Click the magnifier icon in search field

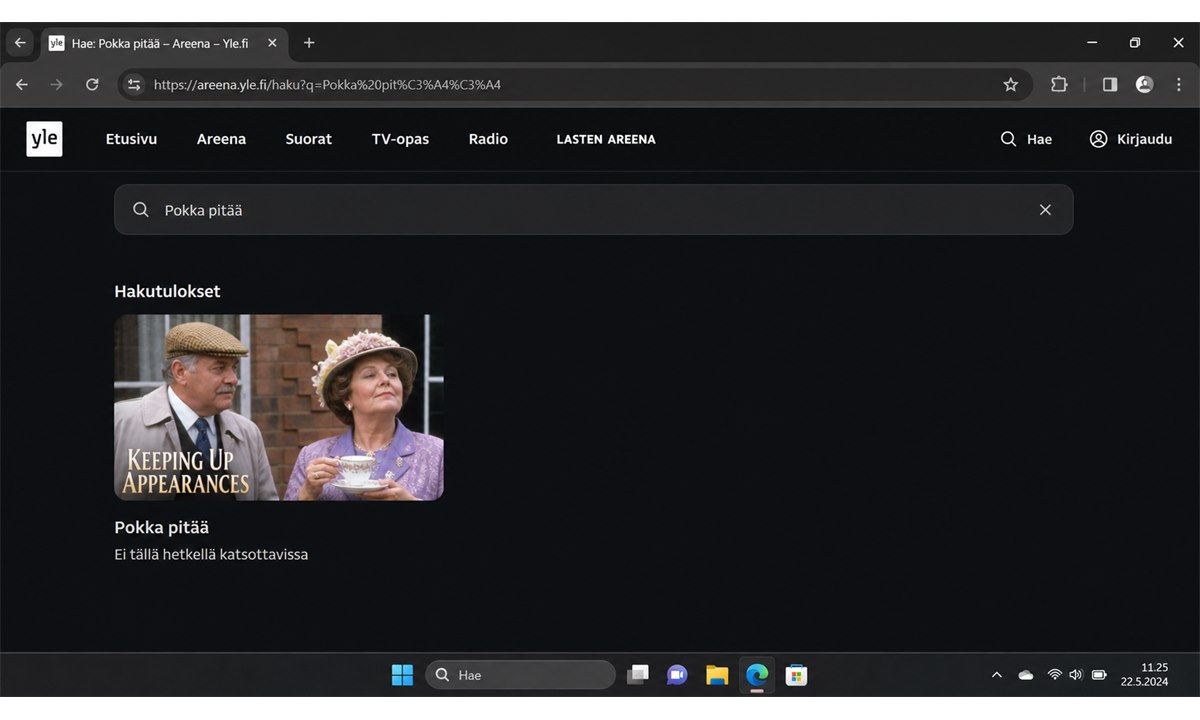coord(141,210)
